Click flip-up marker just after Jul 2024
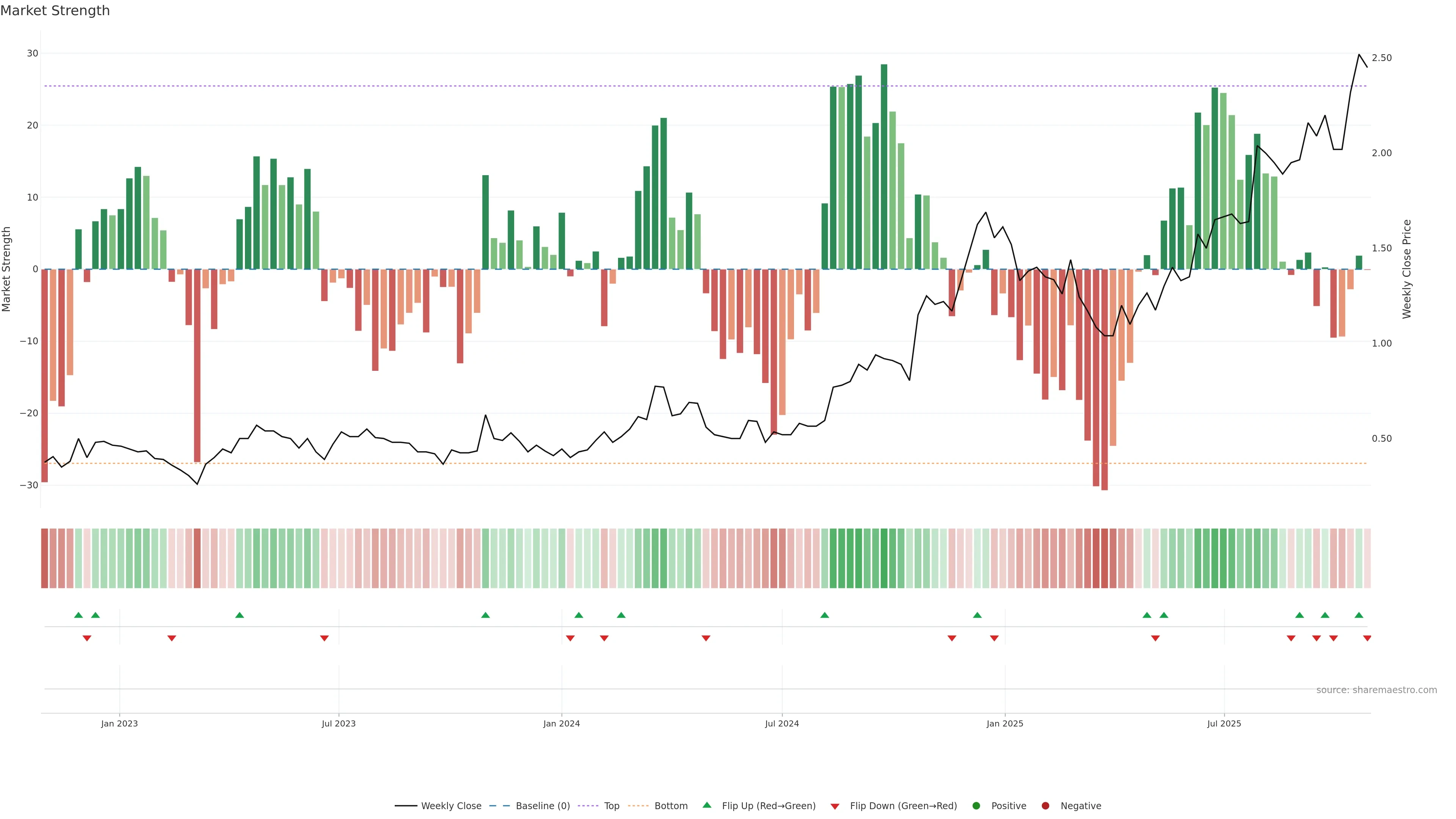Image resolution: width=1456 pixels, height=819 pixels. 824,615
